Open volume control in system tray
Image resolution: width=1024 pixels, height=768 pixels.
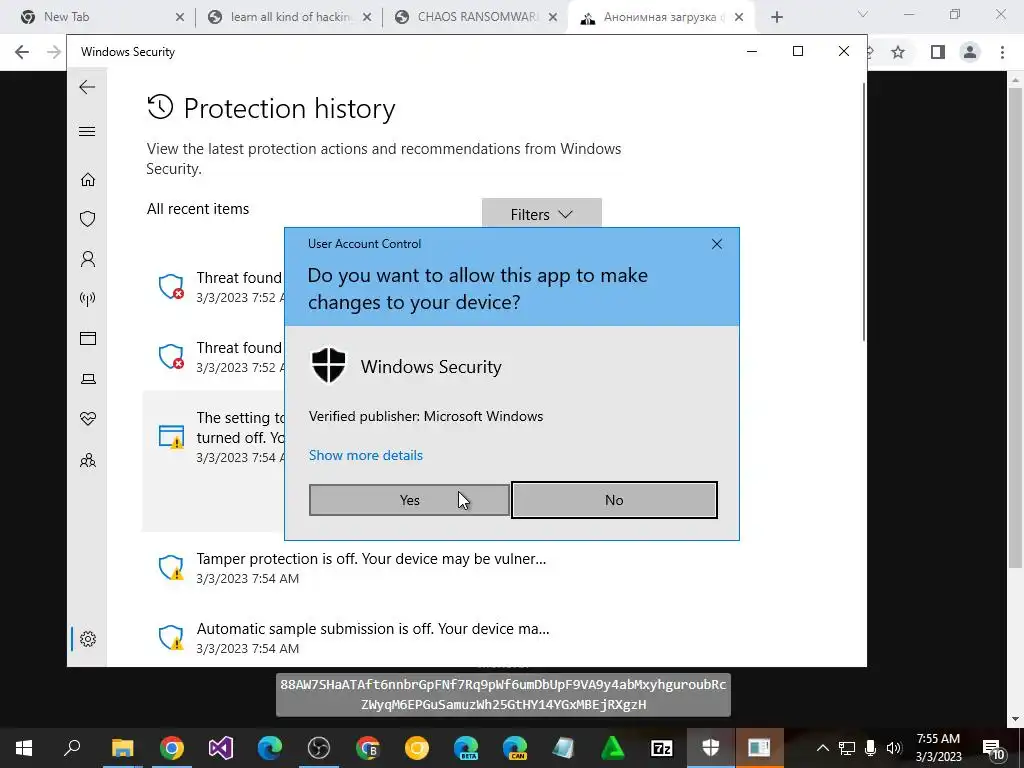pos(894,748)
